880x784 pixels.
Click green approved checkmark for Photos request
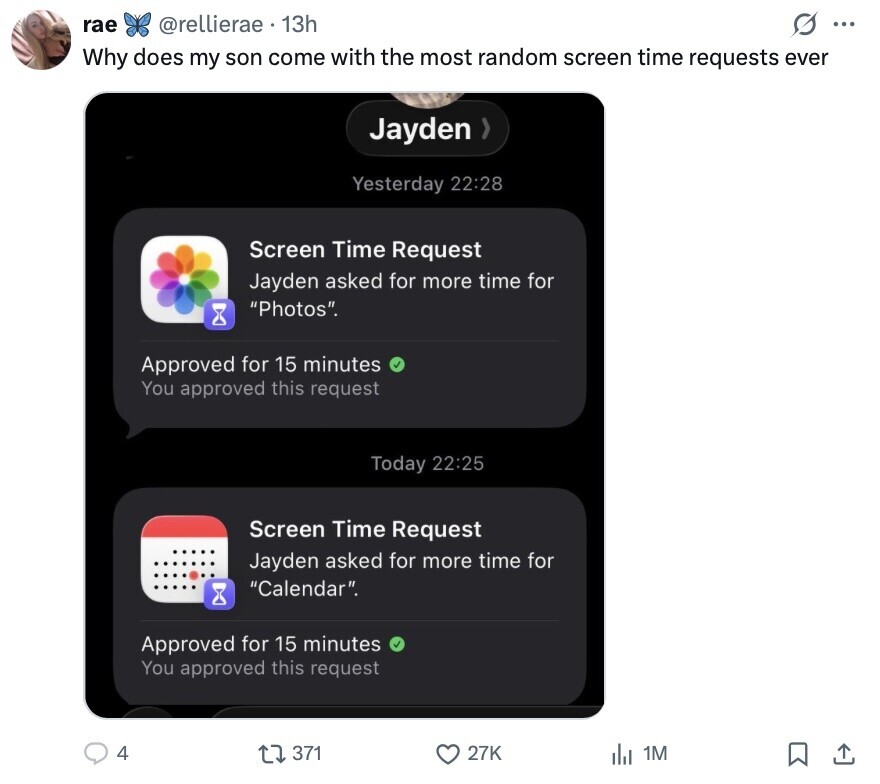click(397, 365)
